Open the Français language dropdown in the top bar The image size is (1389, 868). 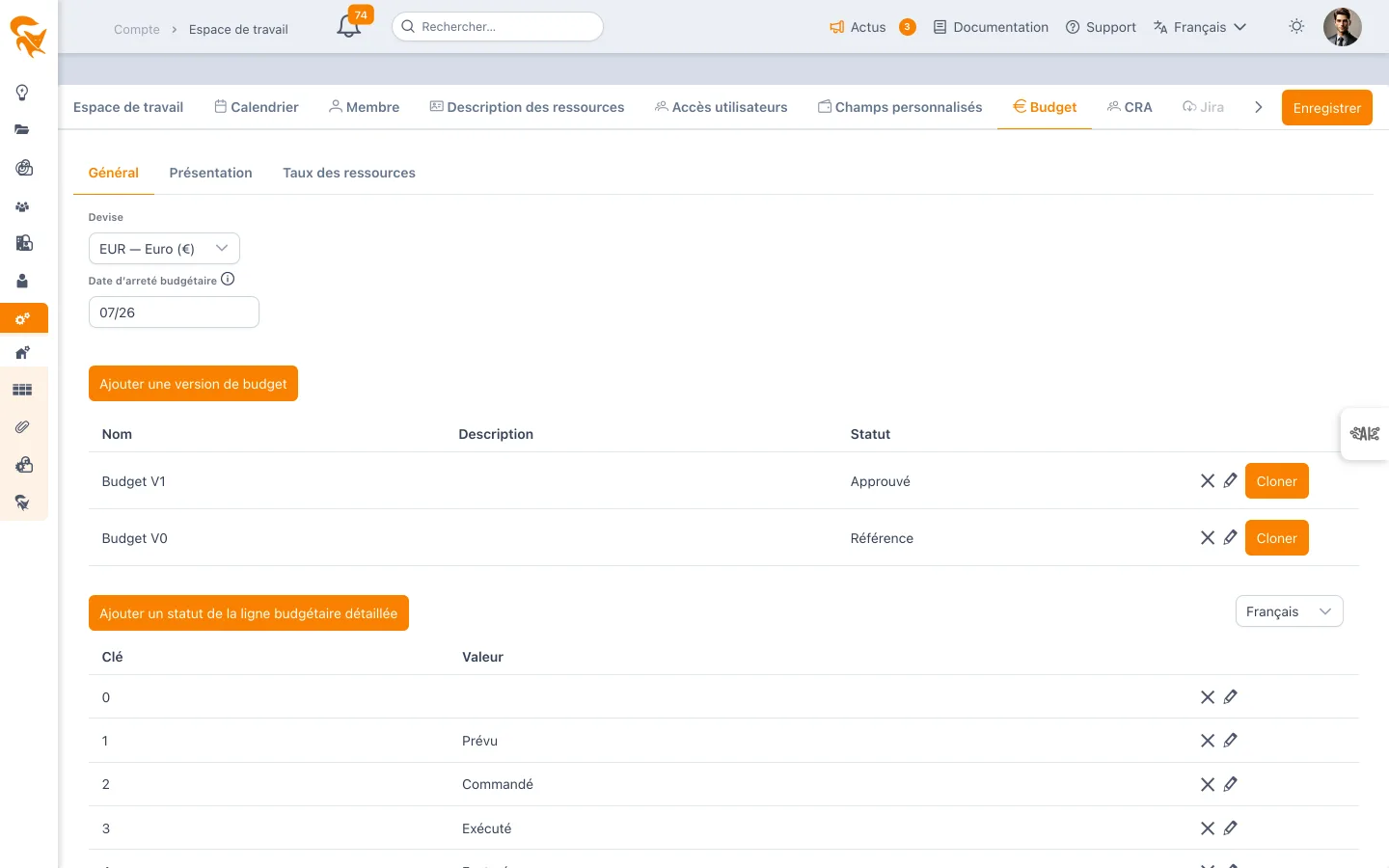click(x=1200, y=27)
